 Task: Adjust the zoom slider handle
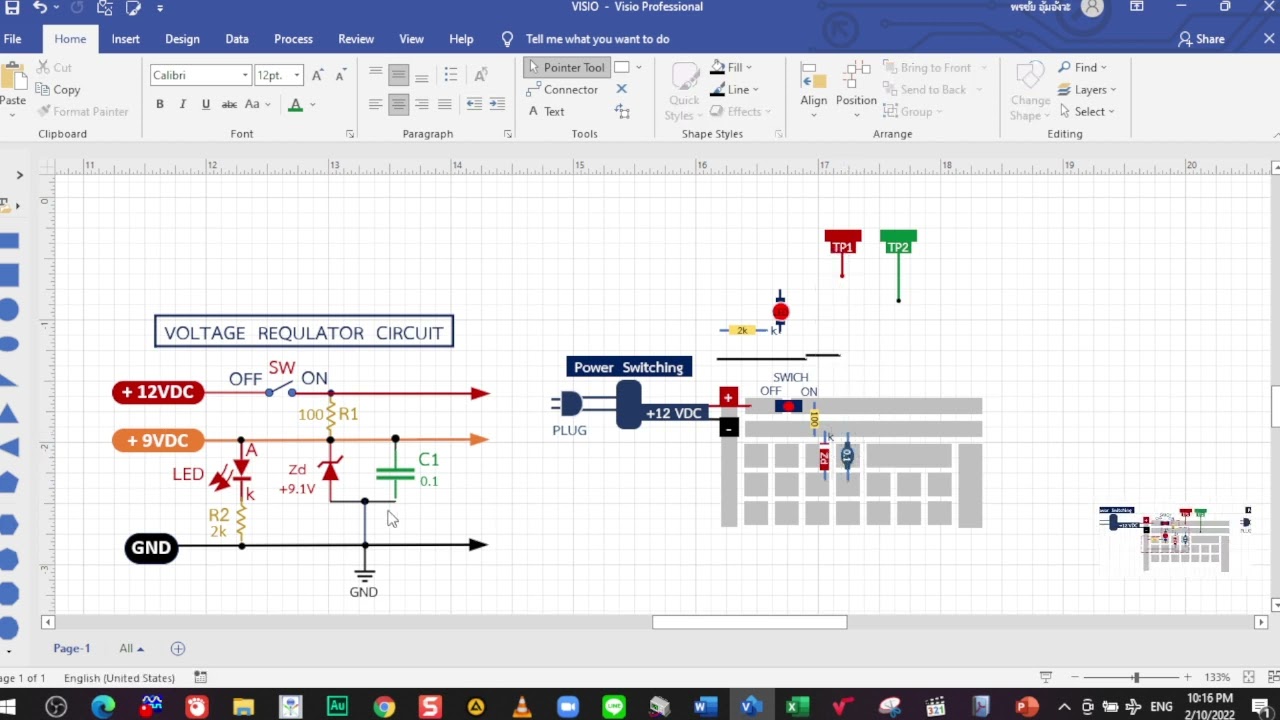(x=1135, y=677)
